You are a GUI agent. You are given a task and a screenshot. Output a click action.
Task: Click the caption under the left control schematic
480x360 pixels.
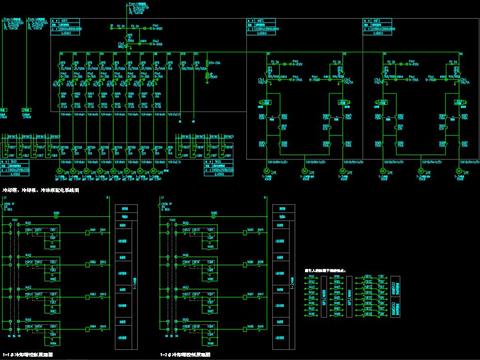pyautogui.click(x=28, y=355)
